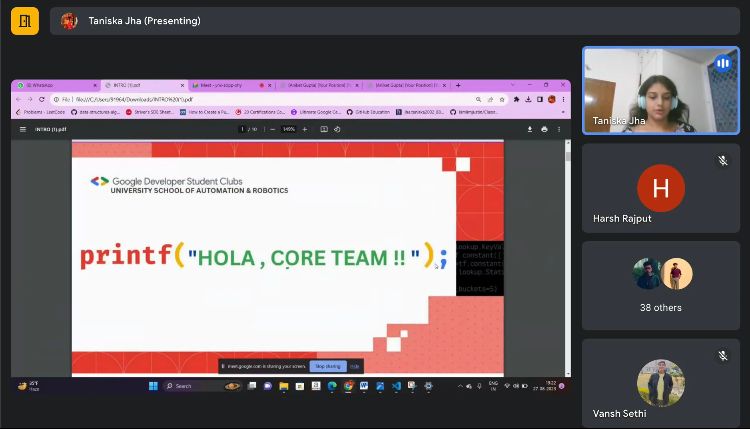750x429 pixels.
Task: Select Vansh Sethi participant tile
Action: coord(661,384)
